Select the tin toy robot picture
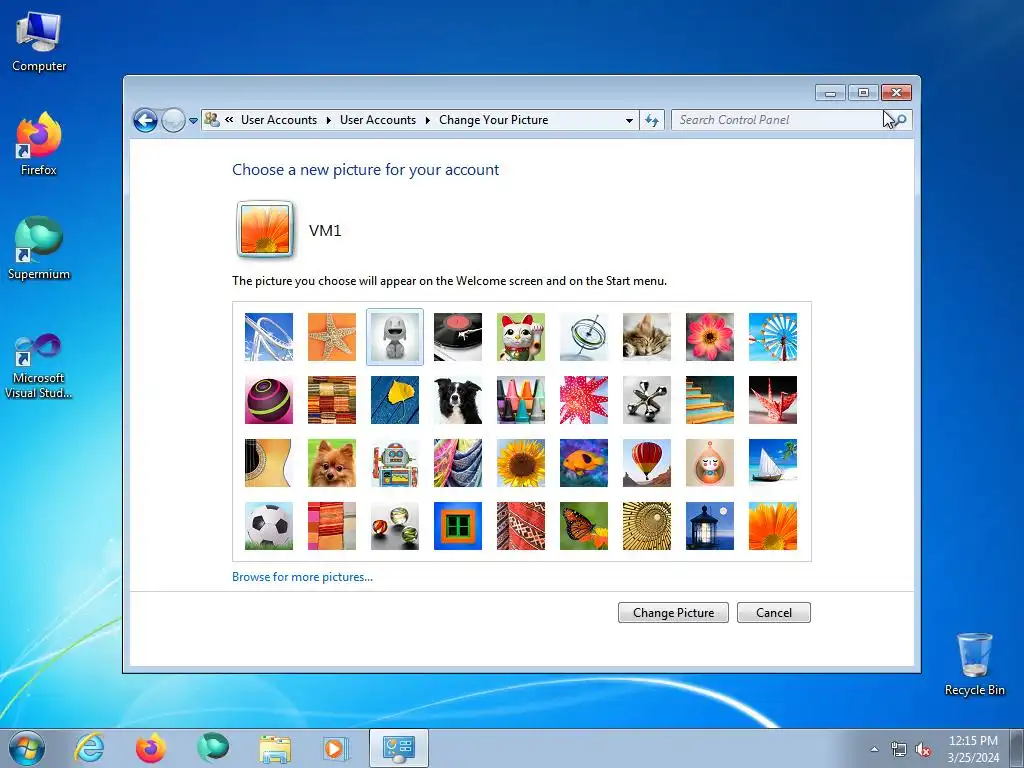Screen dimensions: 1024x768 pyautogui.click(x=394, y=463)
